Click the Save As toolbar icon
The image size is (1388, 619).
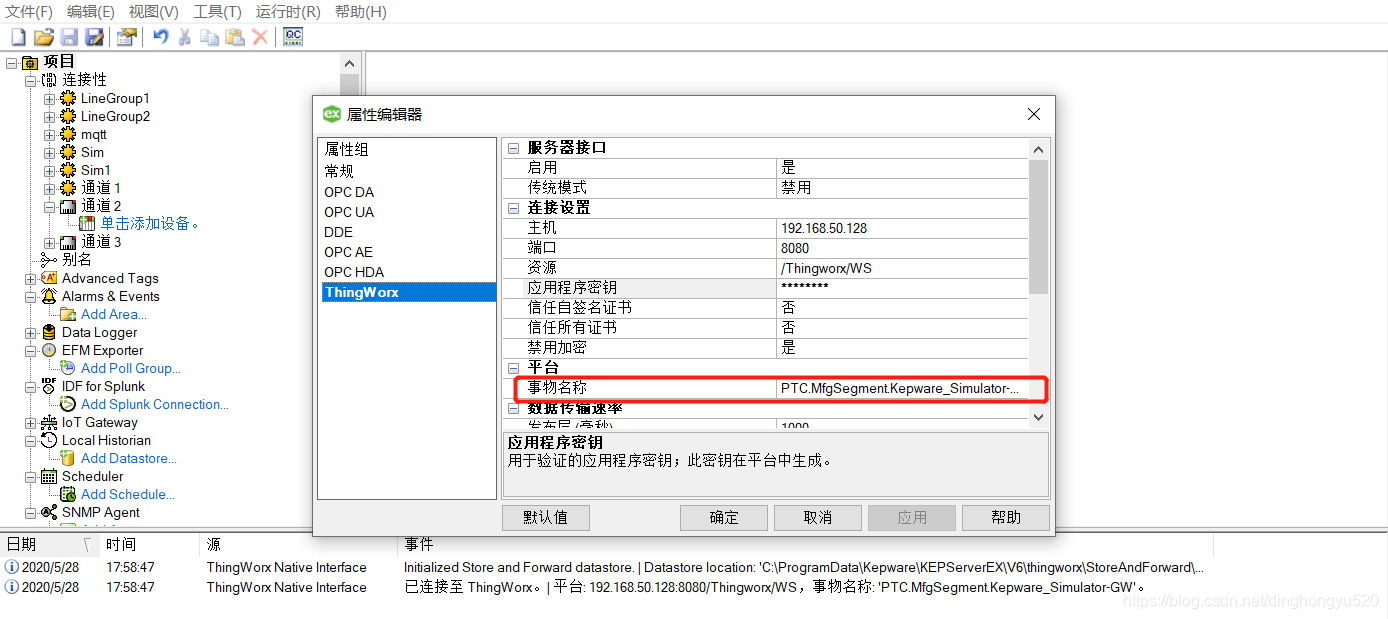point(94,37)
